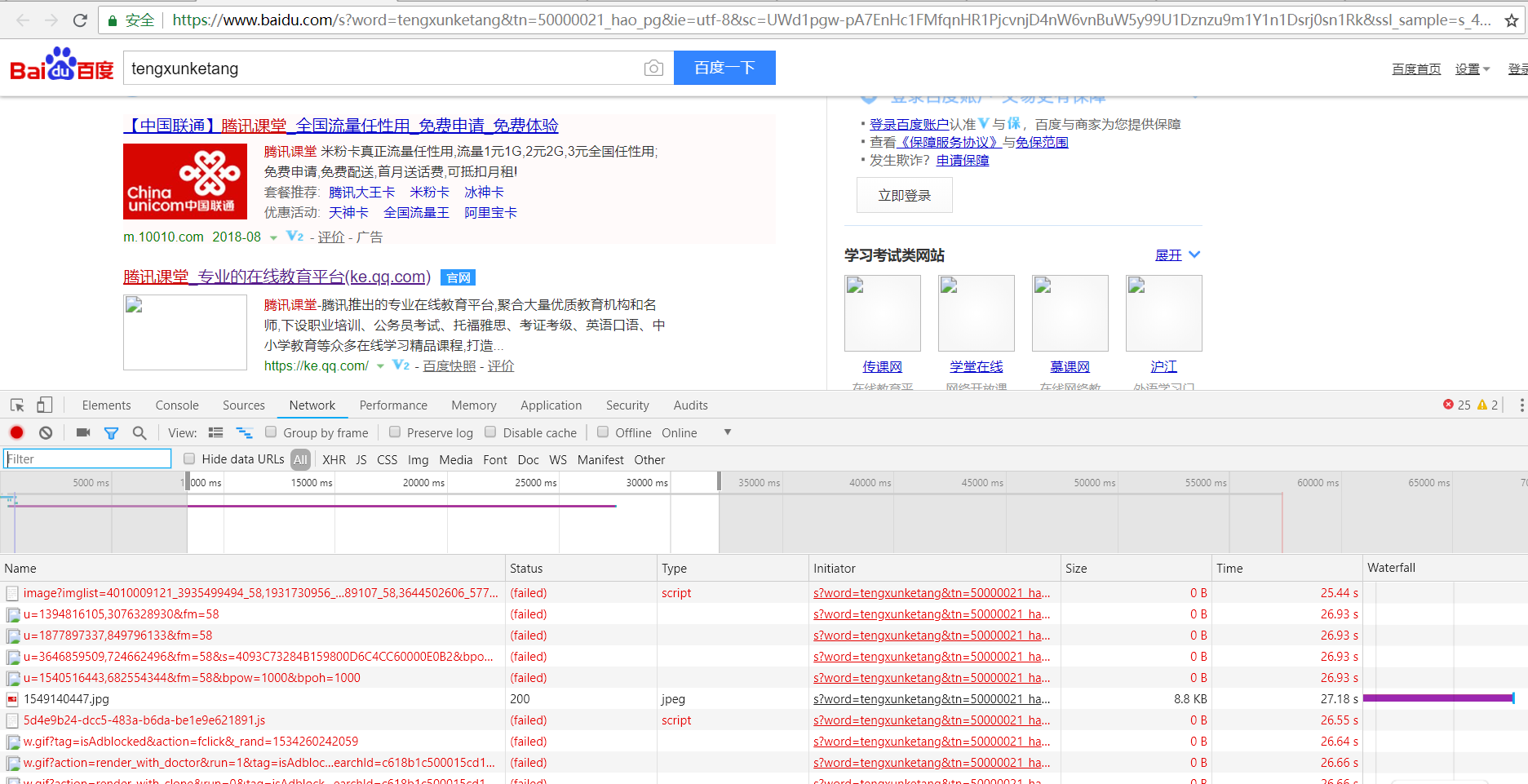Screen dimensions: 1528x784
Task: Toggle the overview waterfall view icon
Action: 244,432
